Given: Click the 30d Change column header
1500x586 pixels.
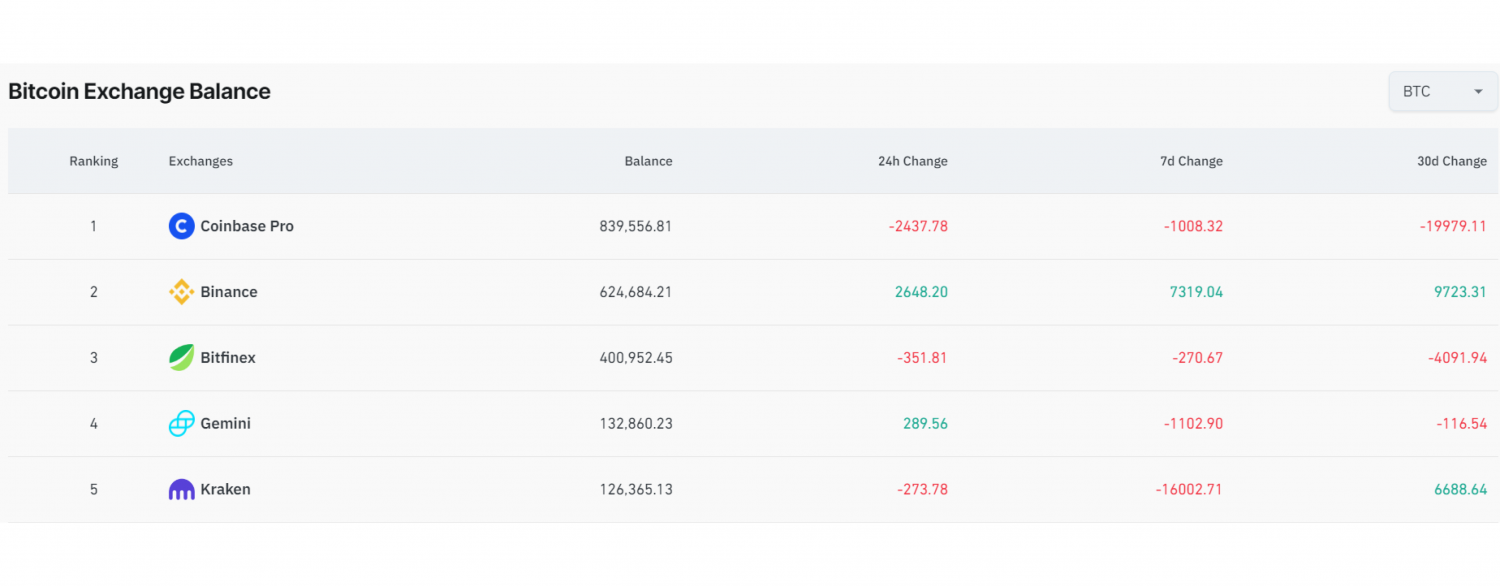Looking at the screenshot, I should click(x=1451, y=161).
